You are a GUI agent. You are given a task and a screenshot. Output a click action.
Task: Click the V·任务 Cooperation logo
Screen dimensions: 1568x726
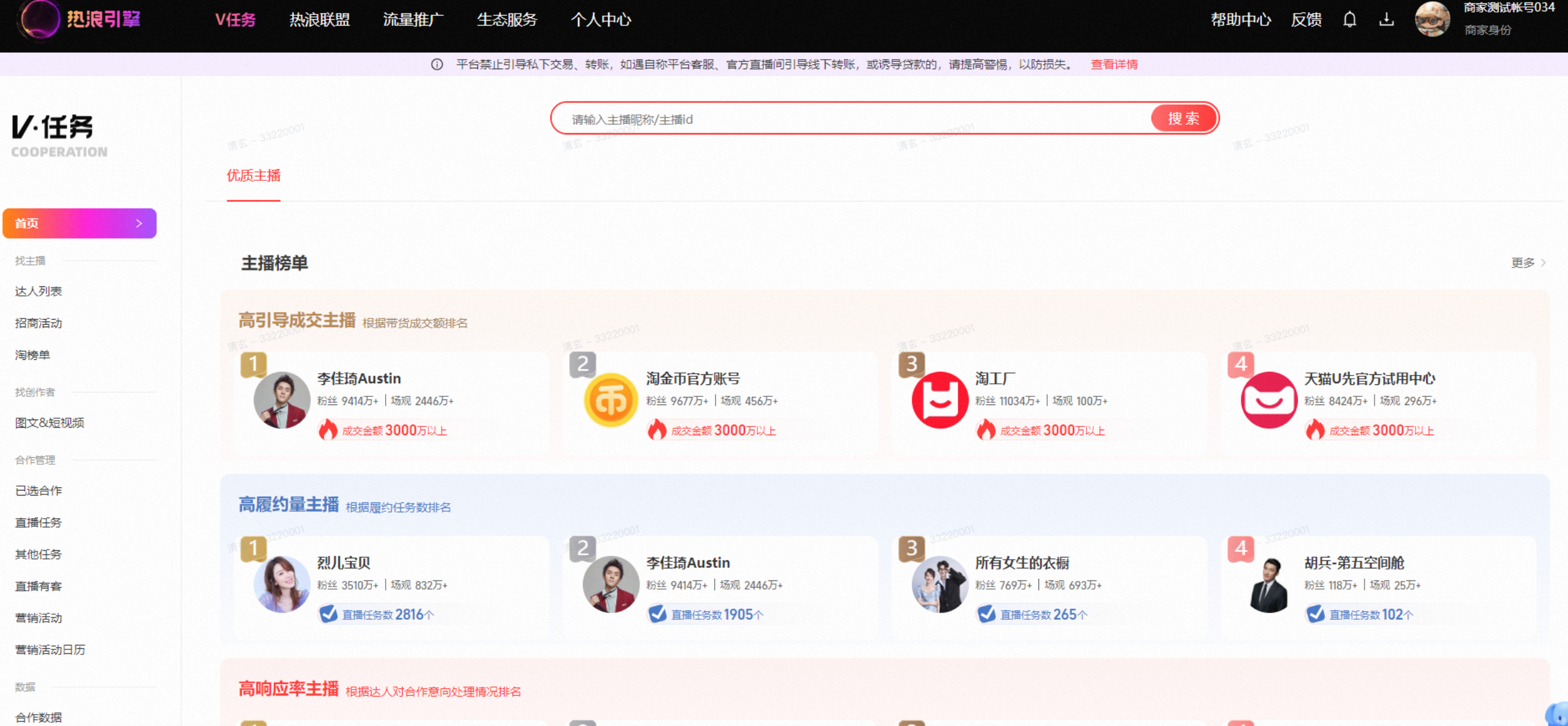click(59, 135)
